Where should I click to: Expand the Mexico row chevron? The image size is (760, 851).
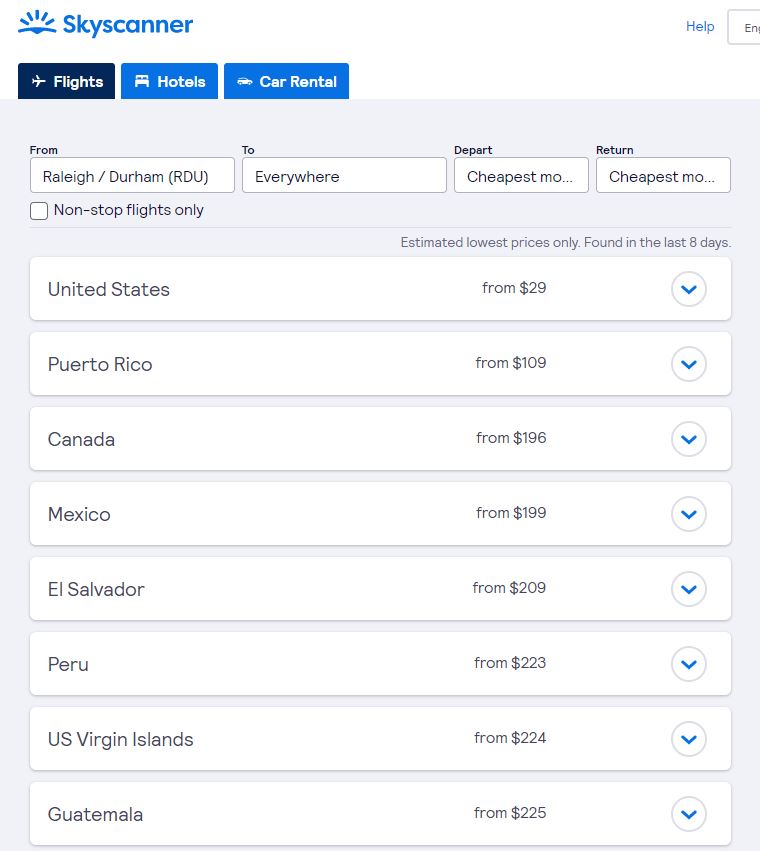pyautogui.click(x=688, y=514)
